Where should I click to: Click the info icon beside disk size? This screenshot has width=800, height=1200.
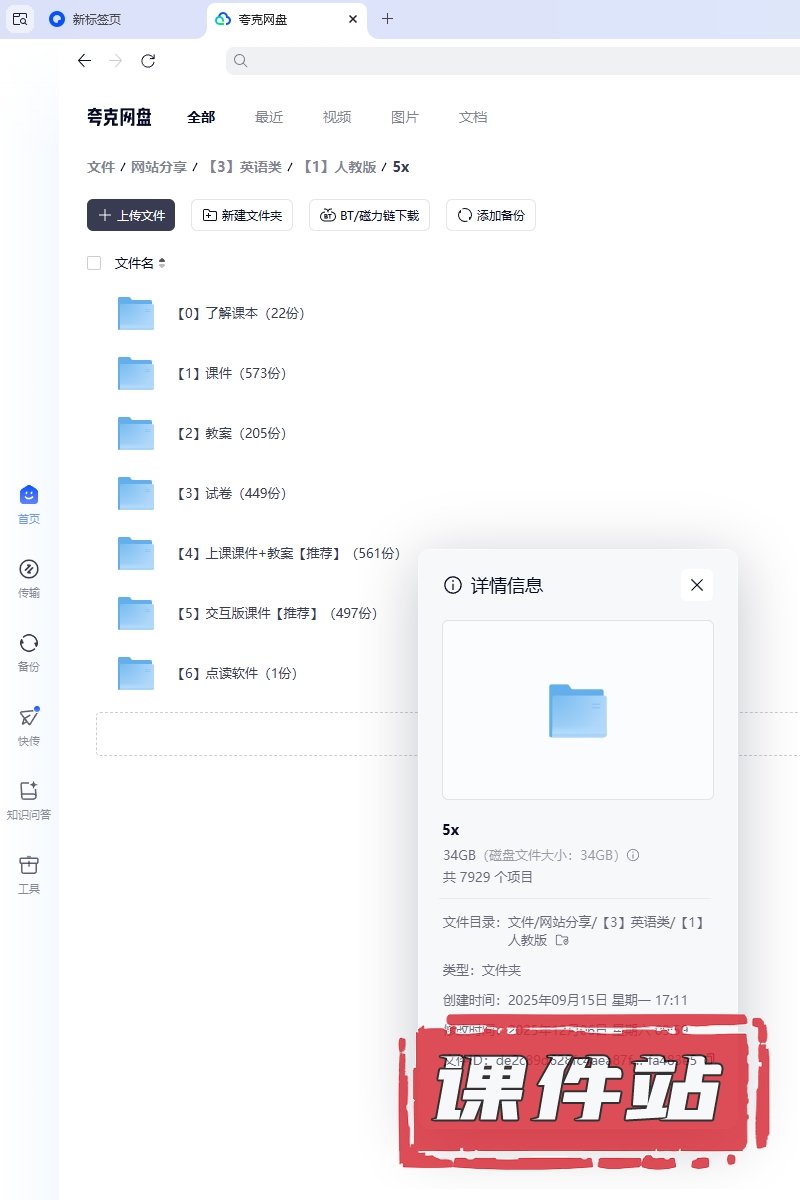[633, 855]
